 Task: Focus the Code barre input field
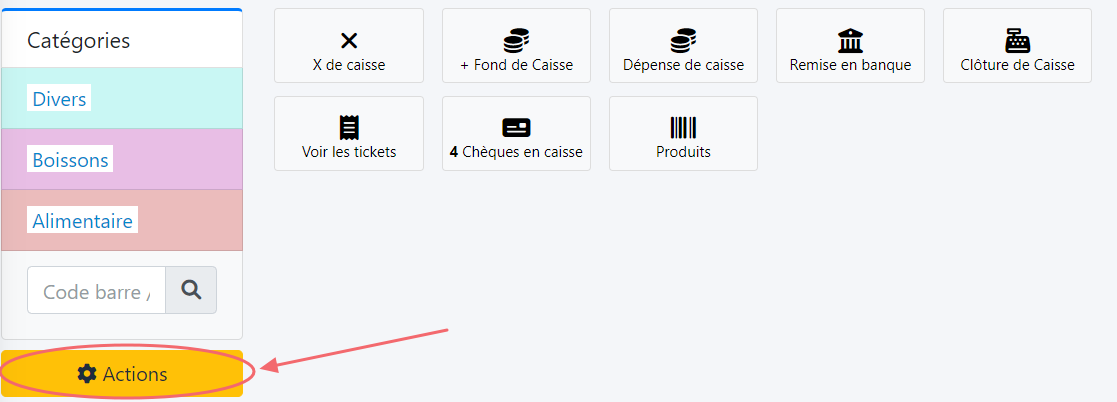coord(96,290)
